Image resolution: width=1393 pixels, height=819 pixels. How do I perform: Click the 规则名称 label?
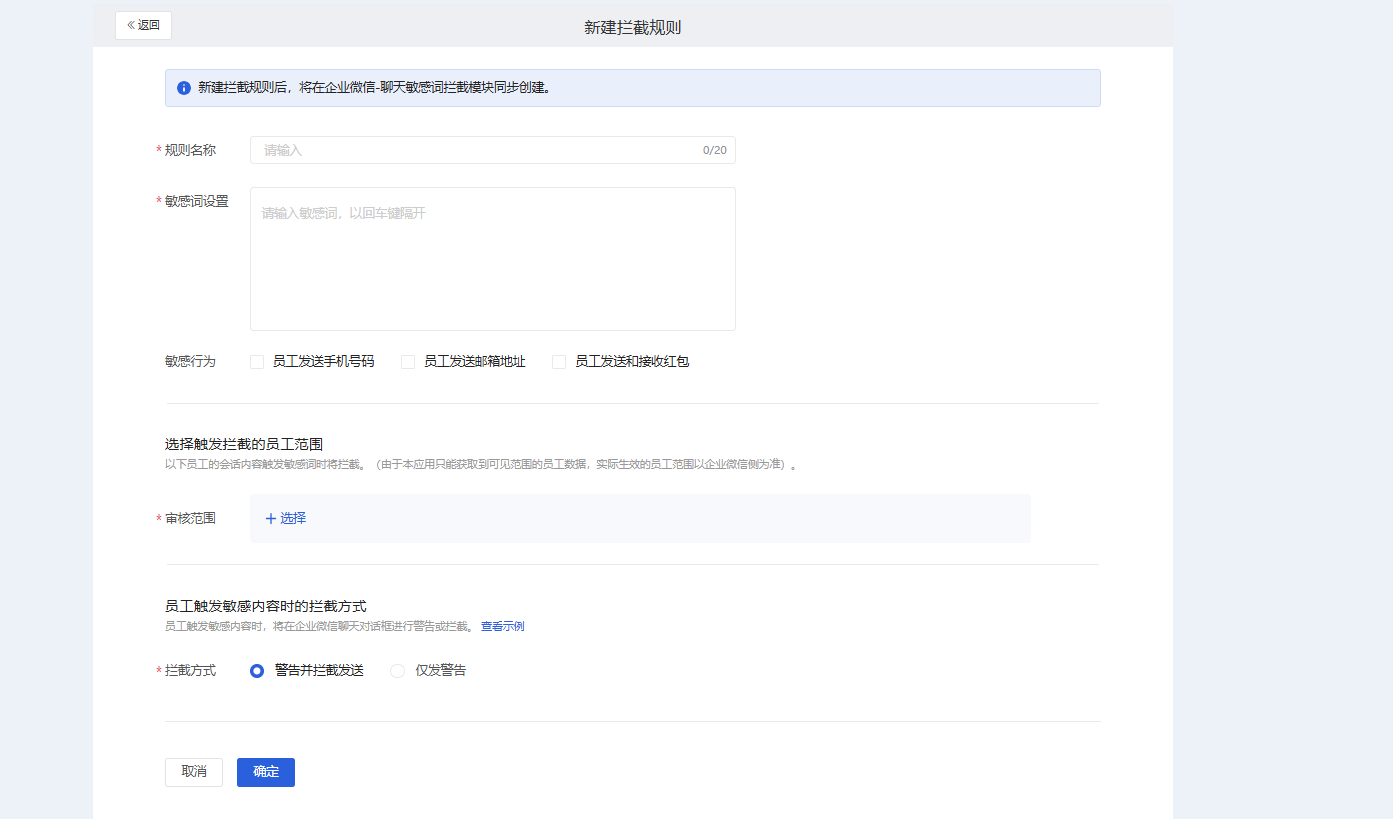click(x=190, y=150)
